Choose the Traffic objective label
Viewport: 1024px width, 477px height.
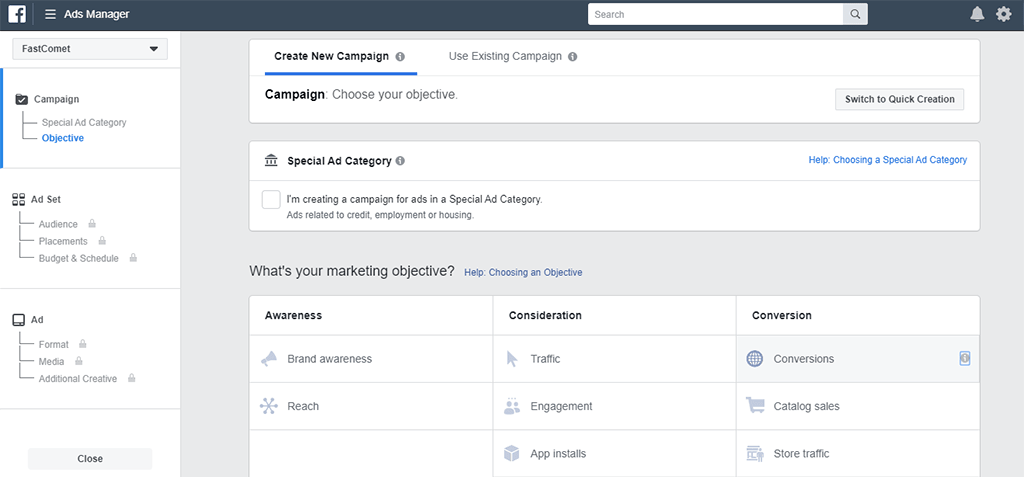545,359
